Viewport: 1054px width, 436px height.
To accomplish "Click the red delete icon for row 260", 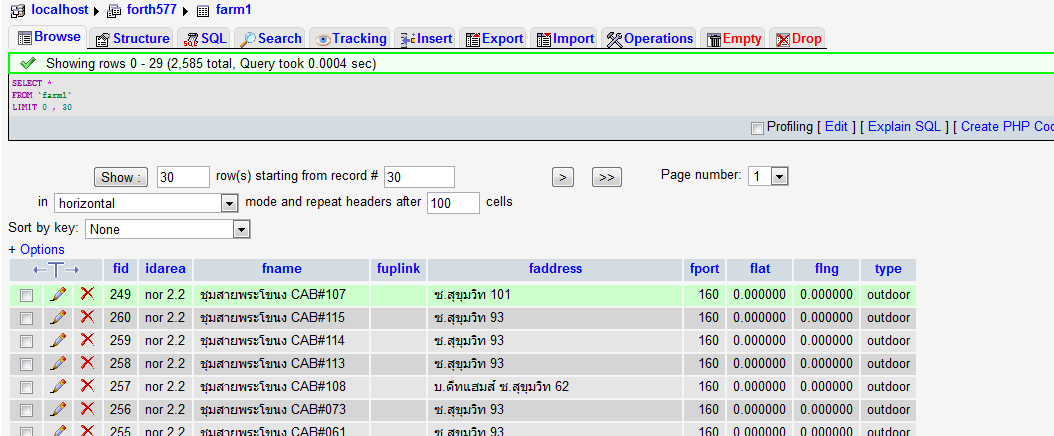I will pyautogui.click(x=87, y=317).
